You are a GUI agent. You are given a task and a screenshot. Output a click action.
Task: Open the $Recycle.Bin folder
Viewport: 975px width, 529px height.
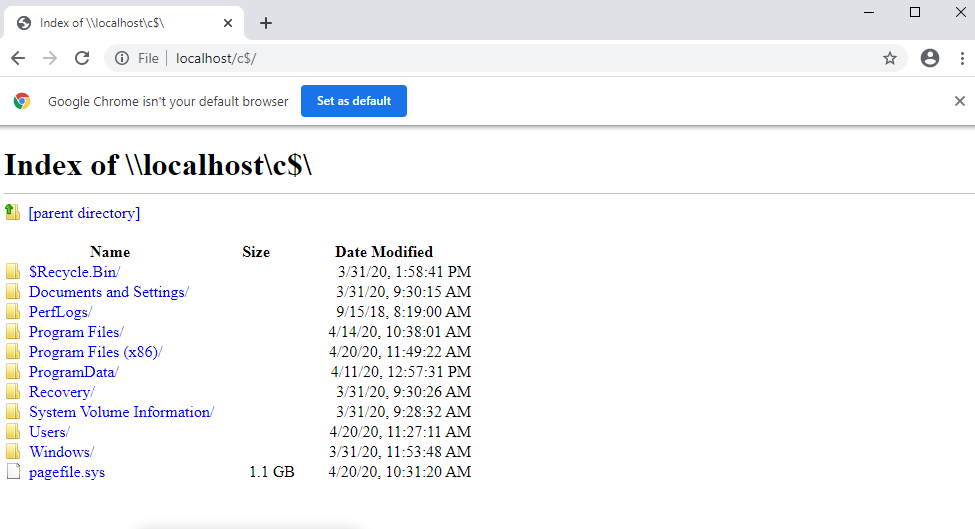(x=74, y=272)
